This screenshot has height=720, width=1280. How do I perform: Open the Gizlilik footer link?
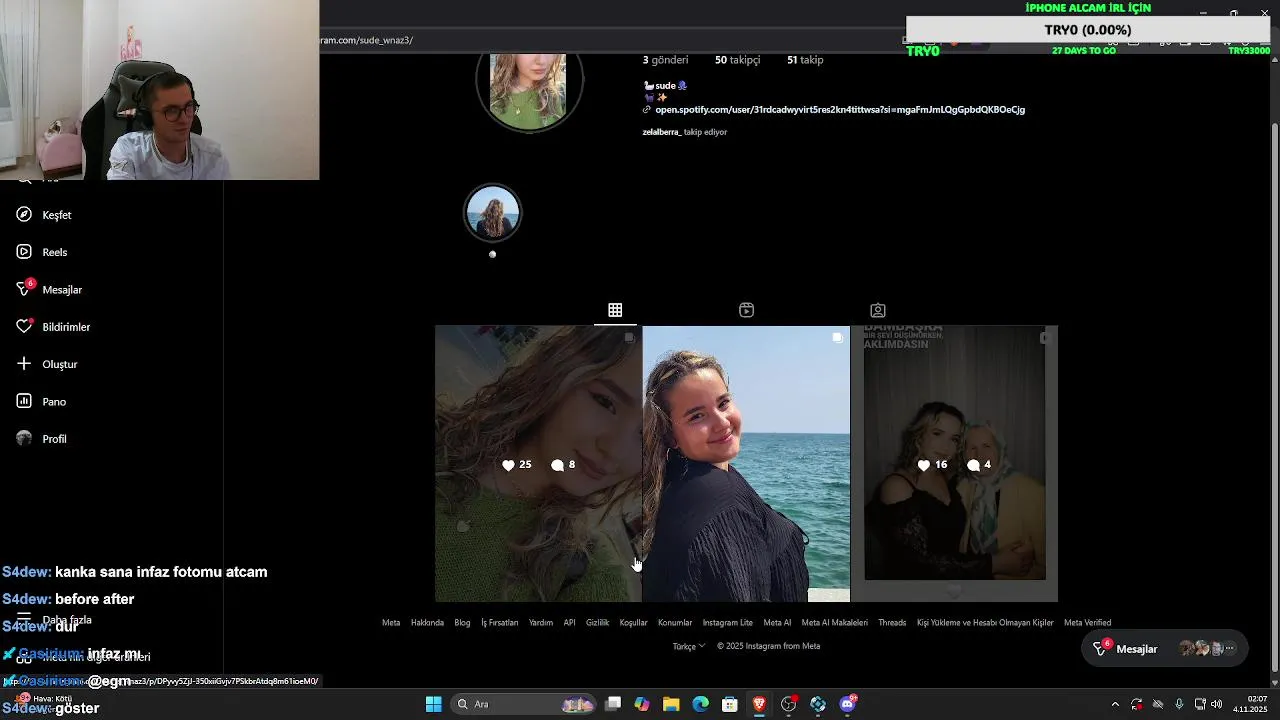[597, 623]
